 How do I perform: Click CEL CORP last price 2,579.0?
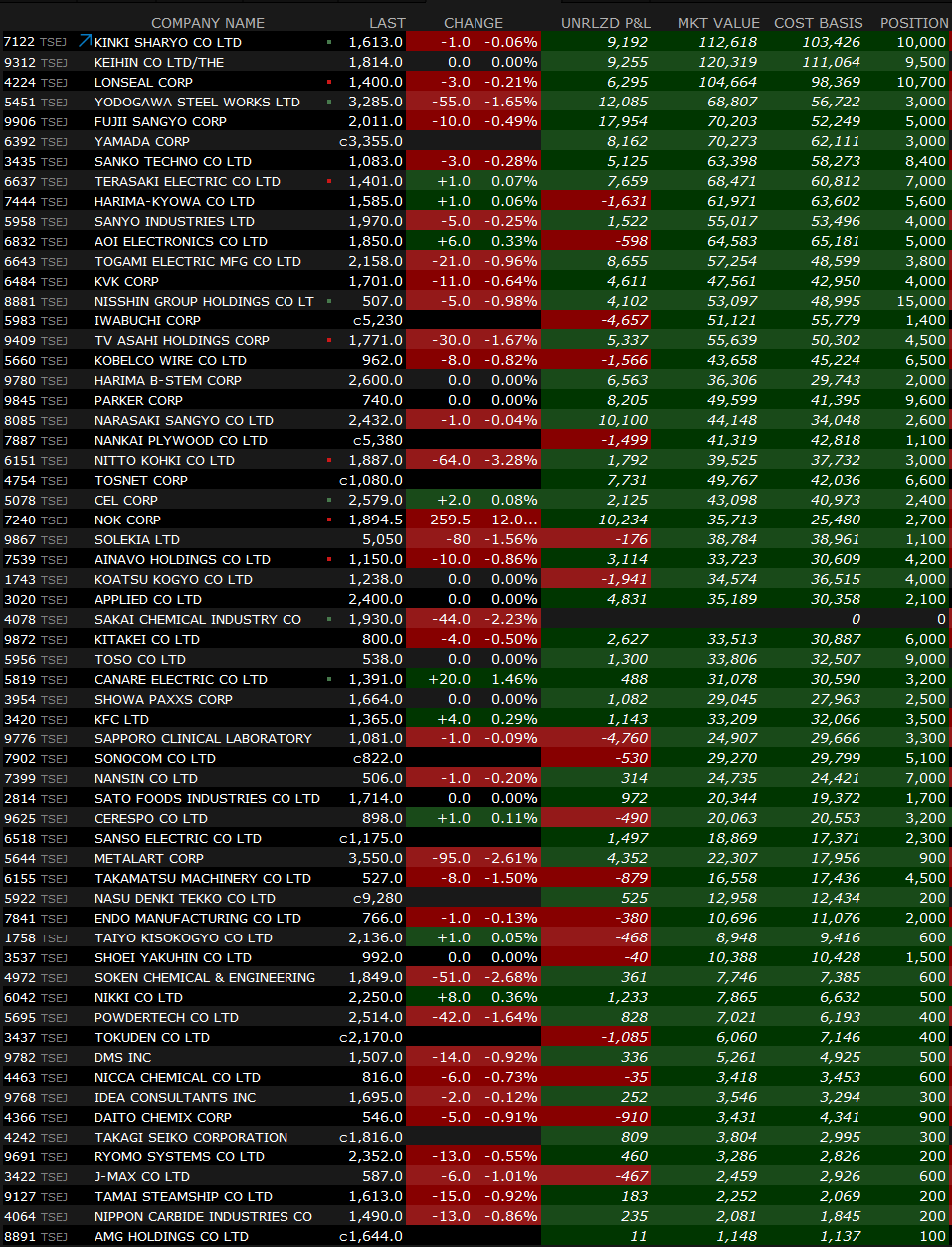click(x=376, y=500)
